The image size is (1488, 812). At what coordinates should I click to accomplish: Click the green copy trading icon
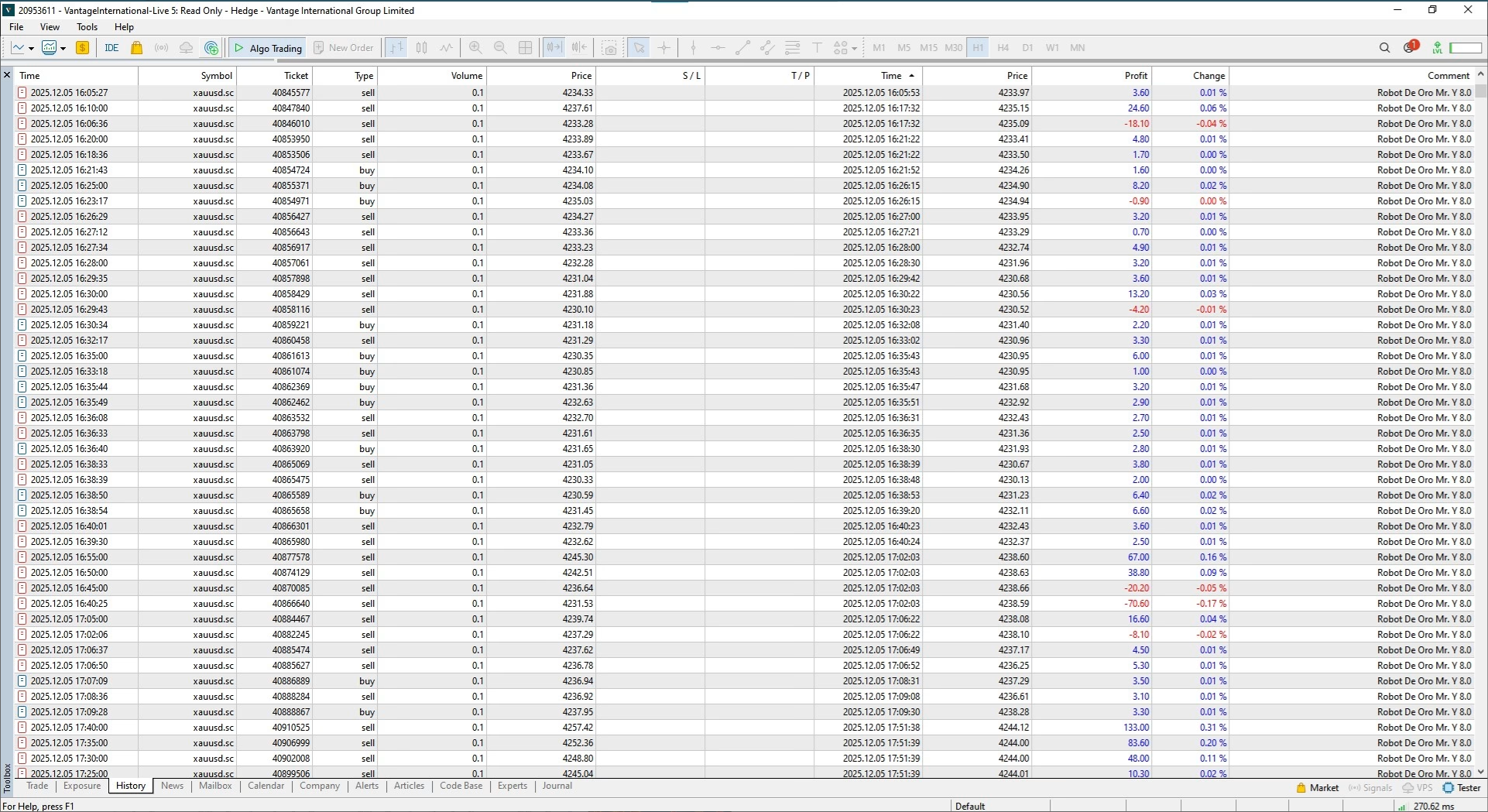211,48
